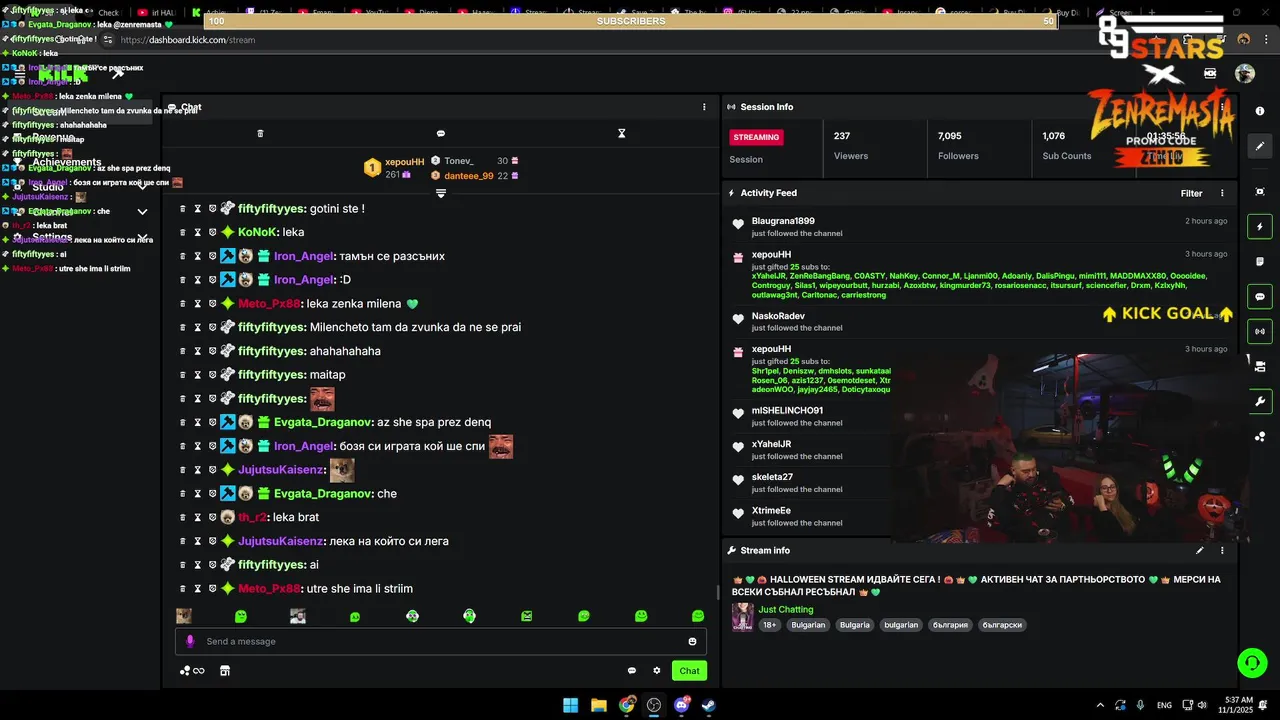Screen dimensions: 1280x720
Task: Ban the user on 'leka zenka milena' row
Action: pyautogui.click(x=213, y=303)
